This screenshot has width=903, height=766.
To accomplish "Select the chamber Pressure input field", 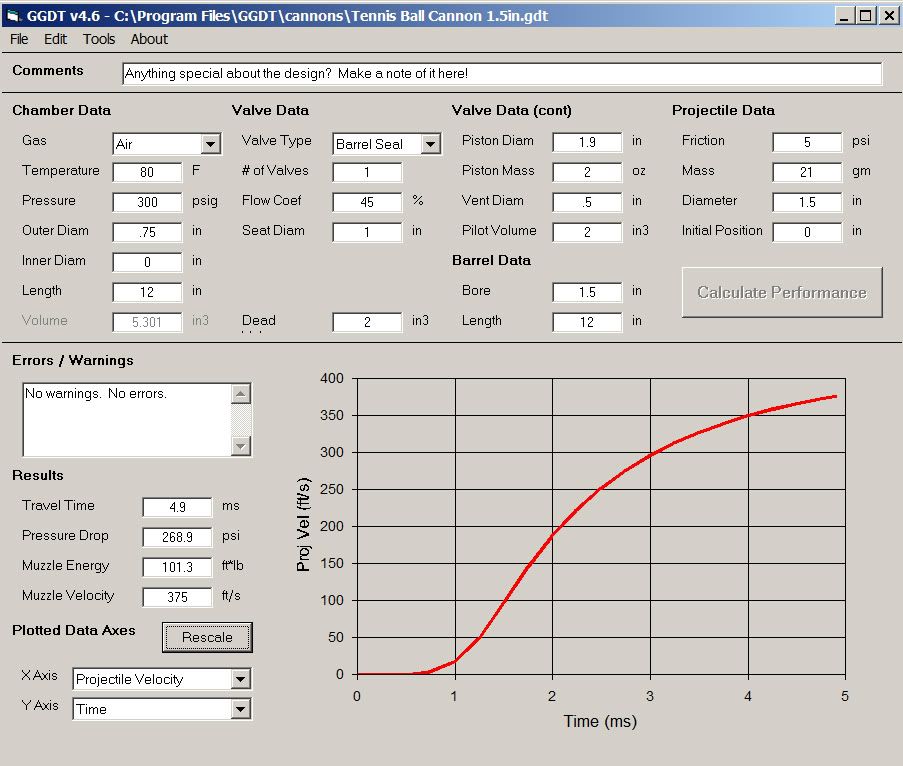I will click(147, 202).
